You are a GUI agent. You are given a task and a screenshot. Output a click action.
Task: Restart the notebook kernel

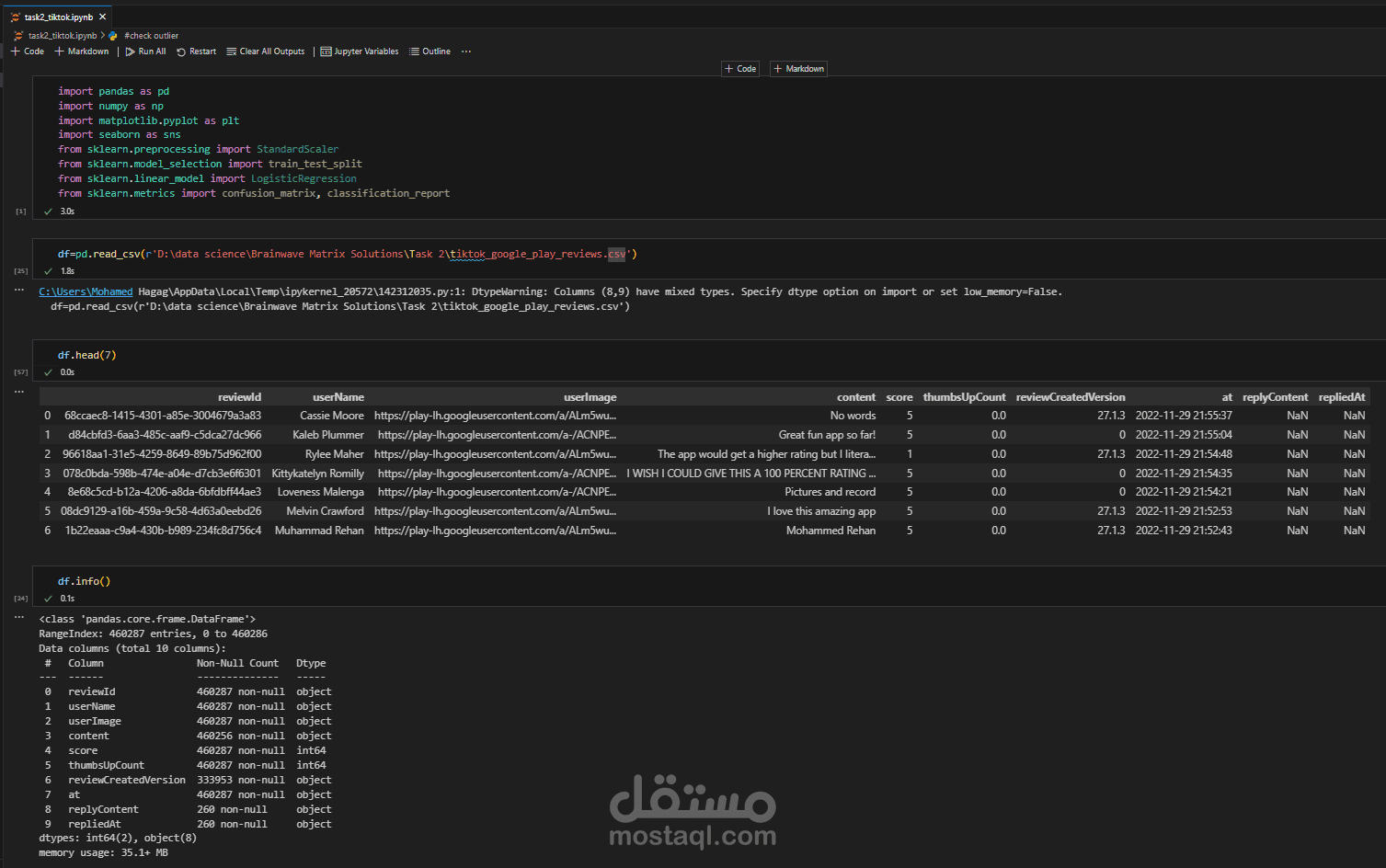coord(196,51)
